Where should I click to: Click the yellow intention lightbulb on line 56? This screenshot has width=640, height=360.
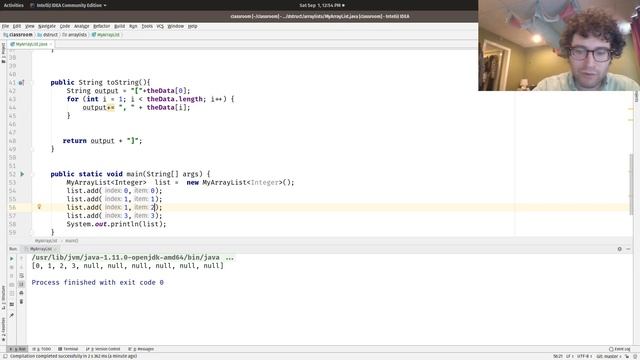coord(39,207)
